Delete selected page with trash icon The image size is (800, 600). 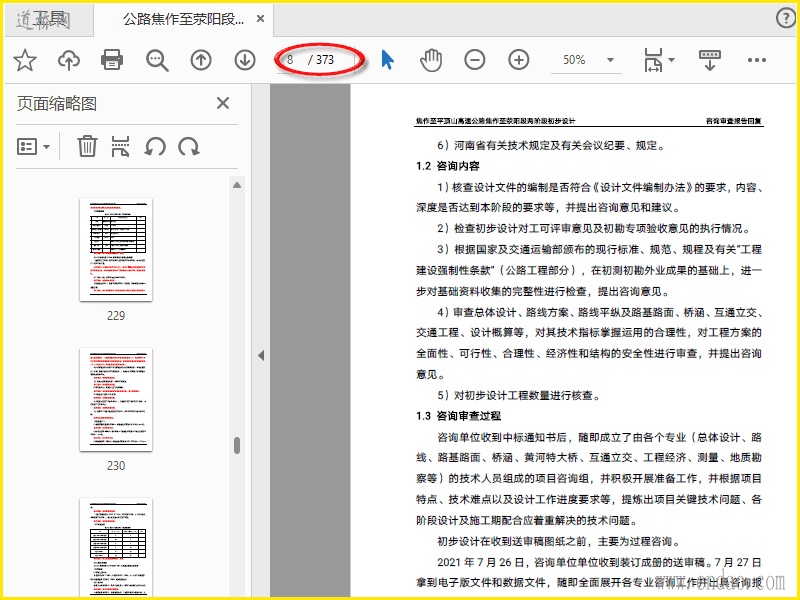click(87, 146)
